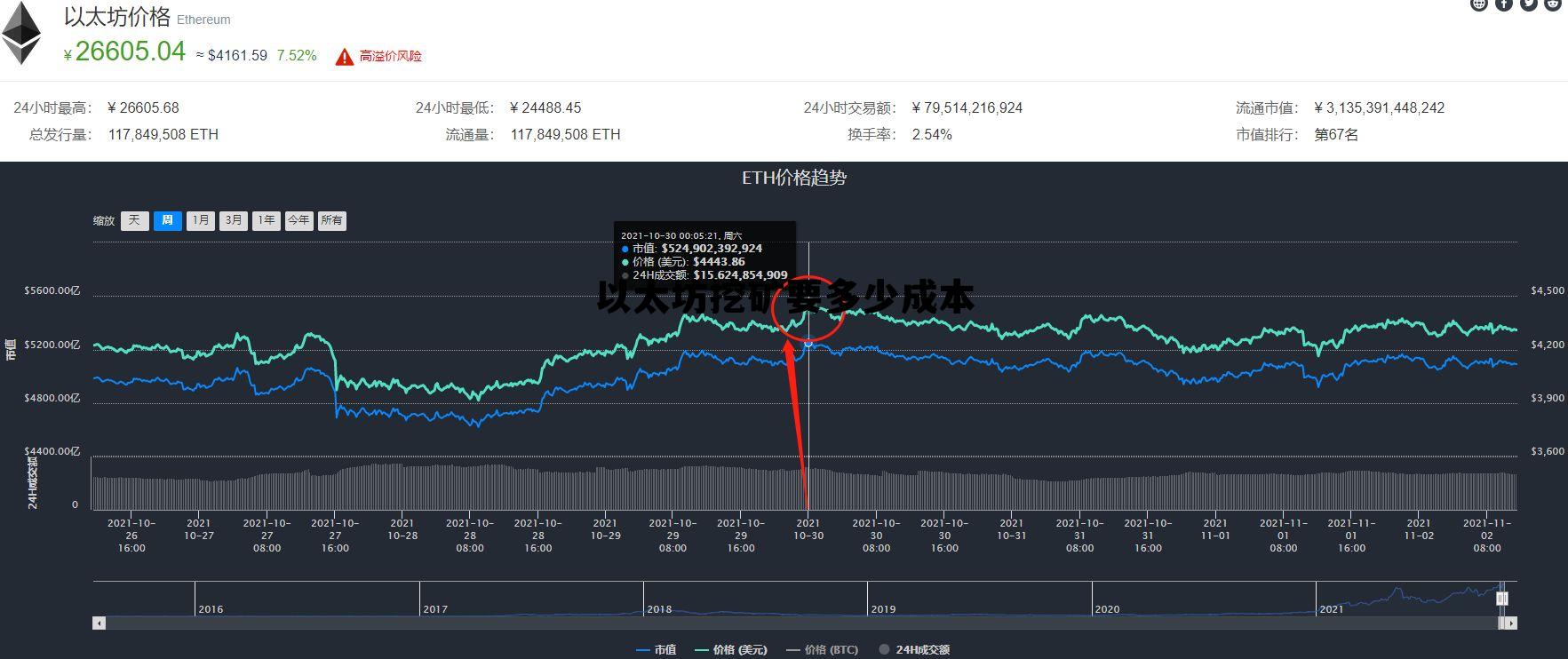Open the website globe icon
Viewport: 1568px width, 659px height.
pos(1479,4)
